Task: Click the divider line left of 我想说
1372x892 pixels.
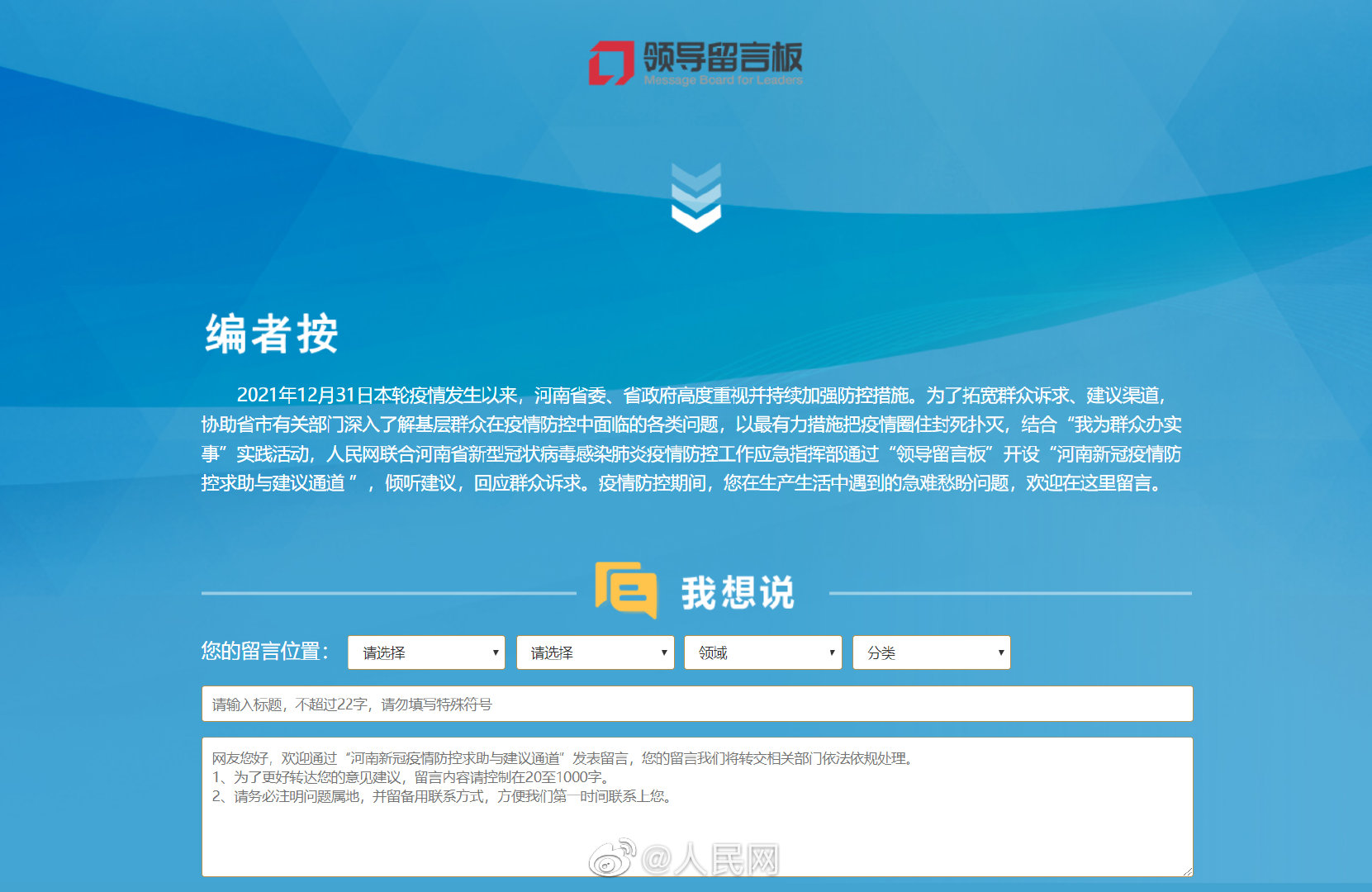Action: tap(388, 593)
